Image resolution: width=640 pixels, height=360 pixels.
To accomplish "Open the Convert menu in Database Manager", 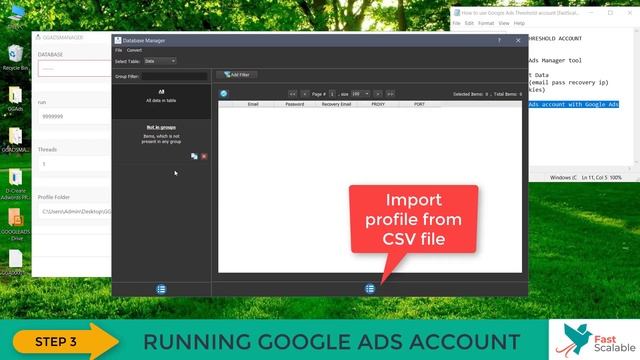I will tap(134, 50).
